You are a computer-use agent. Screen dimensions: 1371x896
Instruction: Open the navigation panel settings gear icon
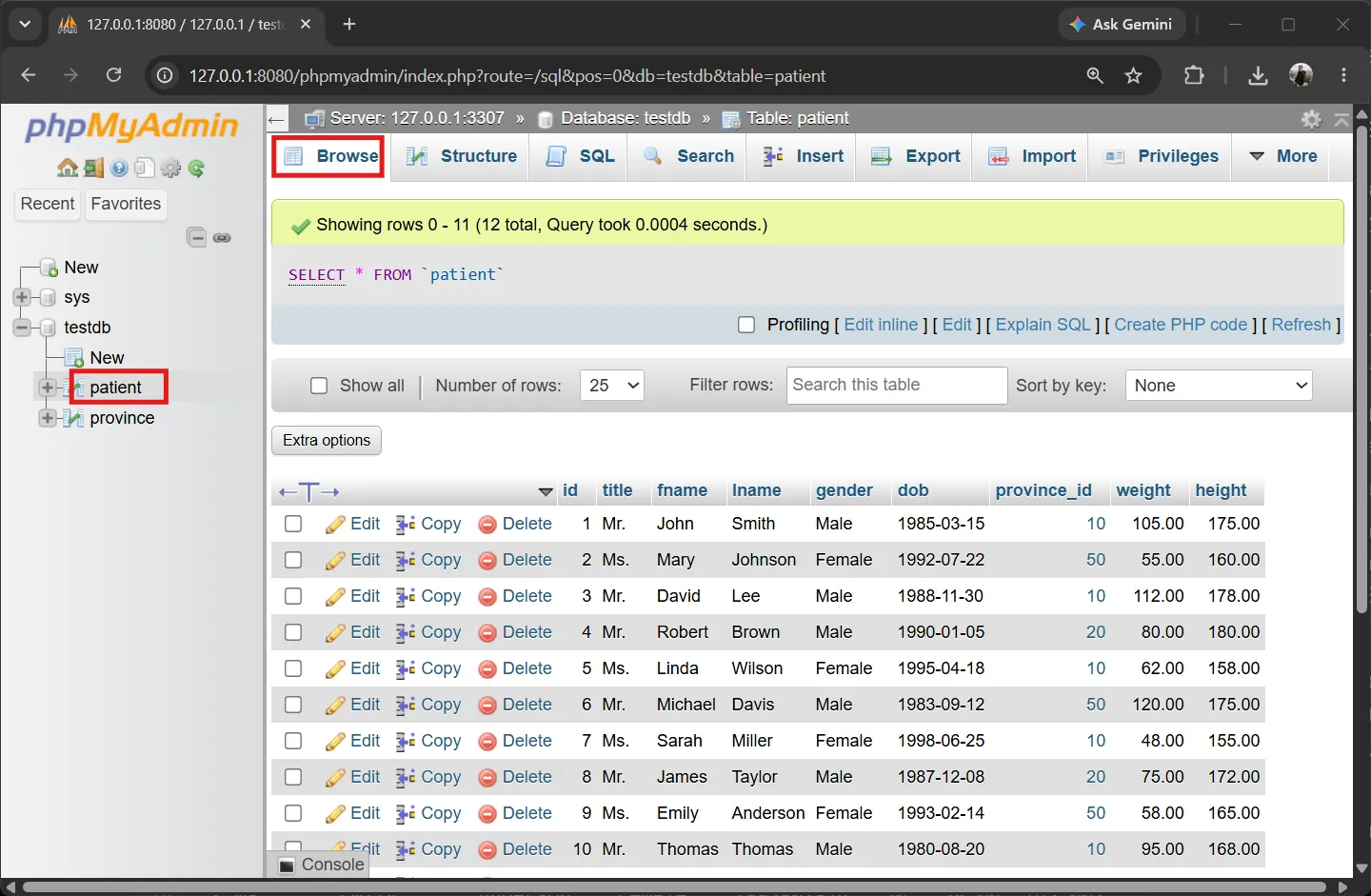[170, 169]
